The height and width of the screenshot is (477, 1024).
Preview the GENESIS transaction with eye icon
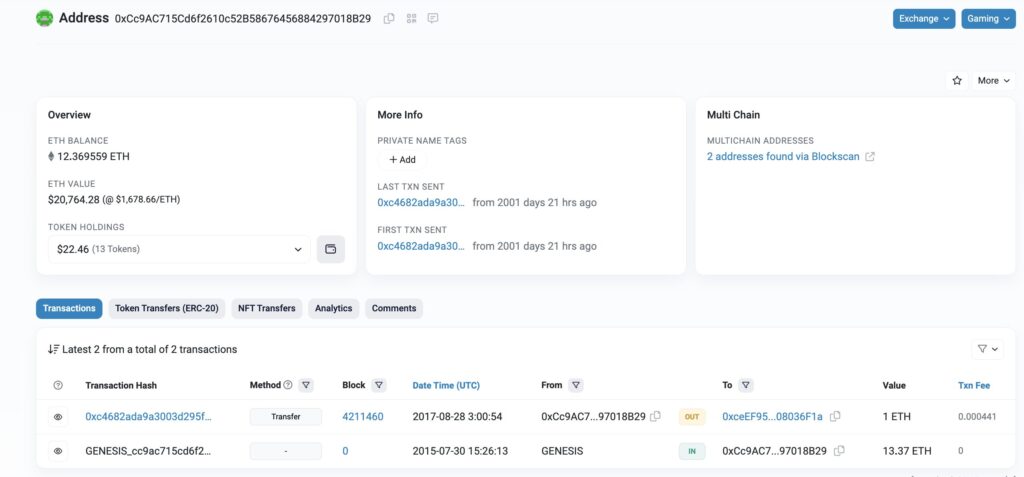[58, 451]
